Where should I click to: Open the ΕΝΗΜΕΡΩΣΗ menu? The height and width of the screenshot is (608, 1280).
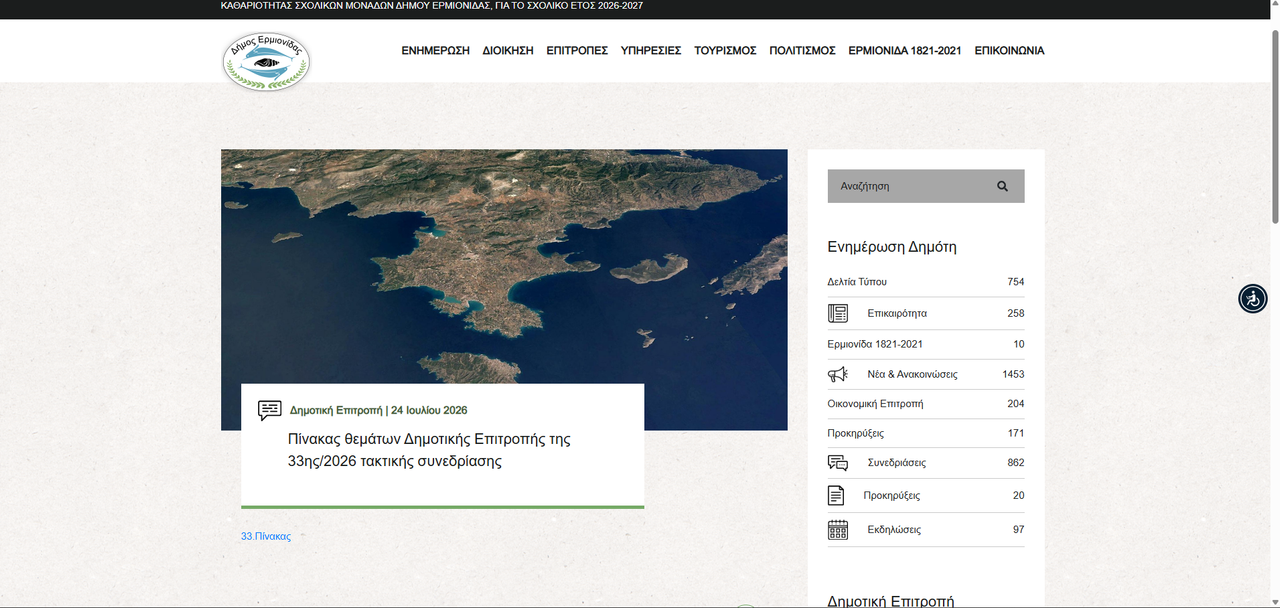point(436,50)
